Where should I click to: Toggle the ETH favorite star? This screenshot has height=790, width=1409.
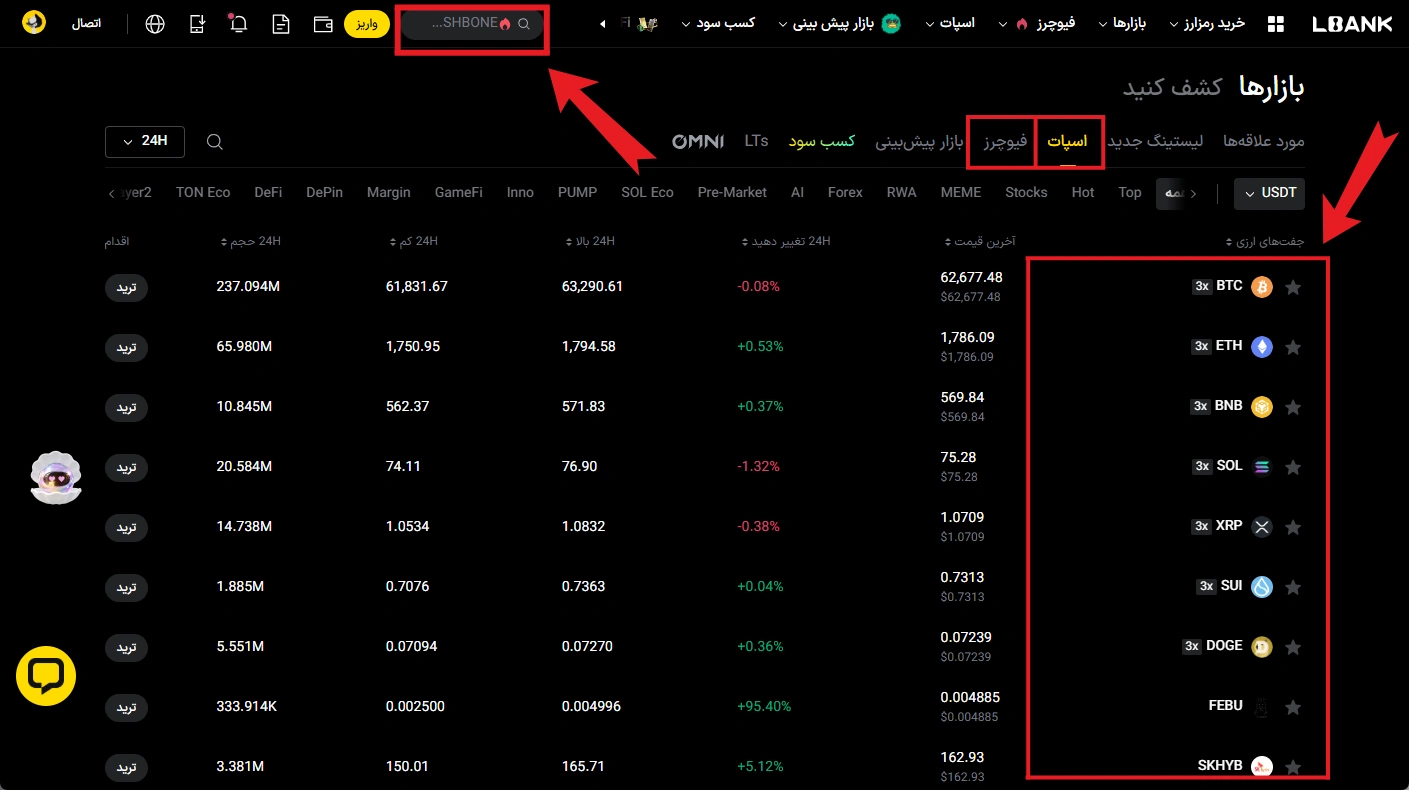pos(1293,348)
